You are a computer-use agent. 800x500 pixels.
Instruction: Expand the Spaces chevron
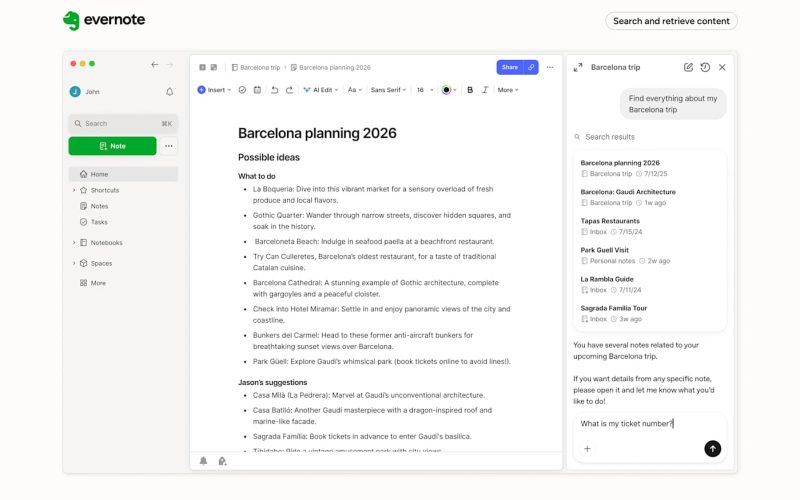tap(73, 263)
